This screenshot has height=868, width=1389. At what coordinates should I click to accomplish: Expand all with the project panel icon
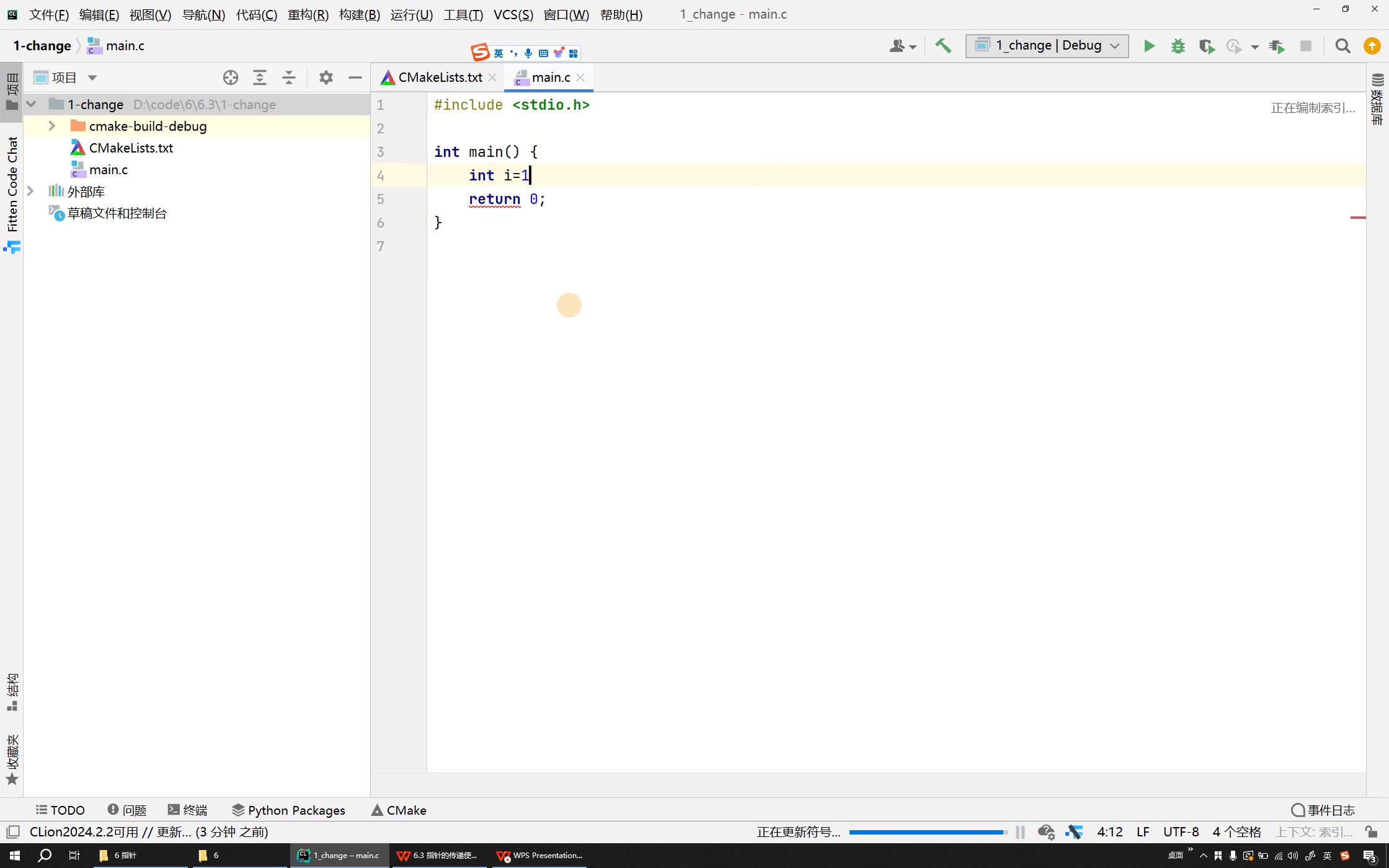tap(260, 77)
